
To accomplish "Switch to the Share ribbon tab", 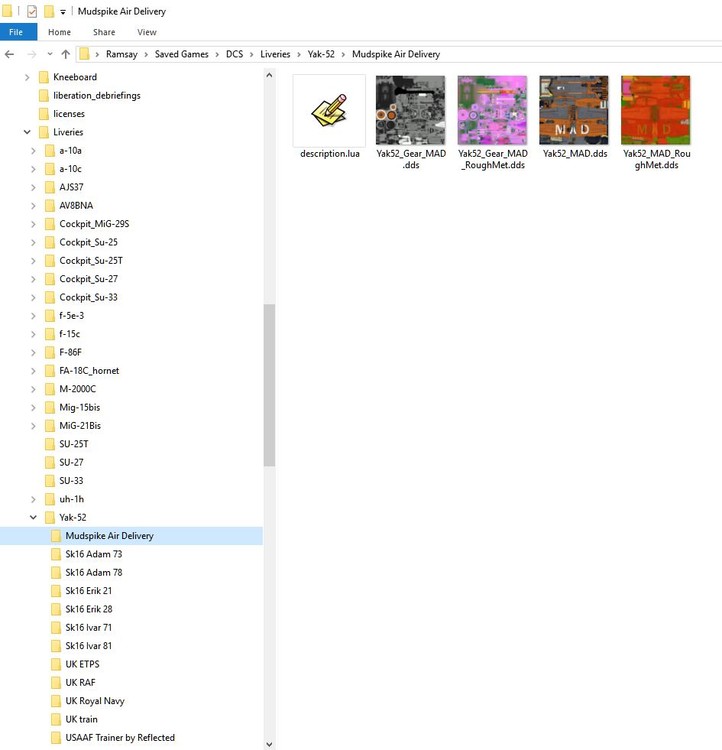I will 104,32.
